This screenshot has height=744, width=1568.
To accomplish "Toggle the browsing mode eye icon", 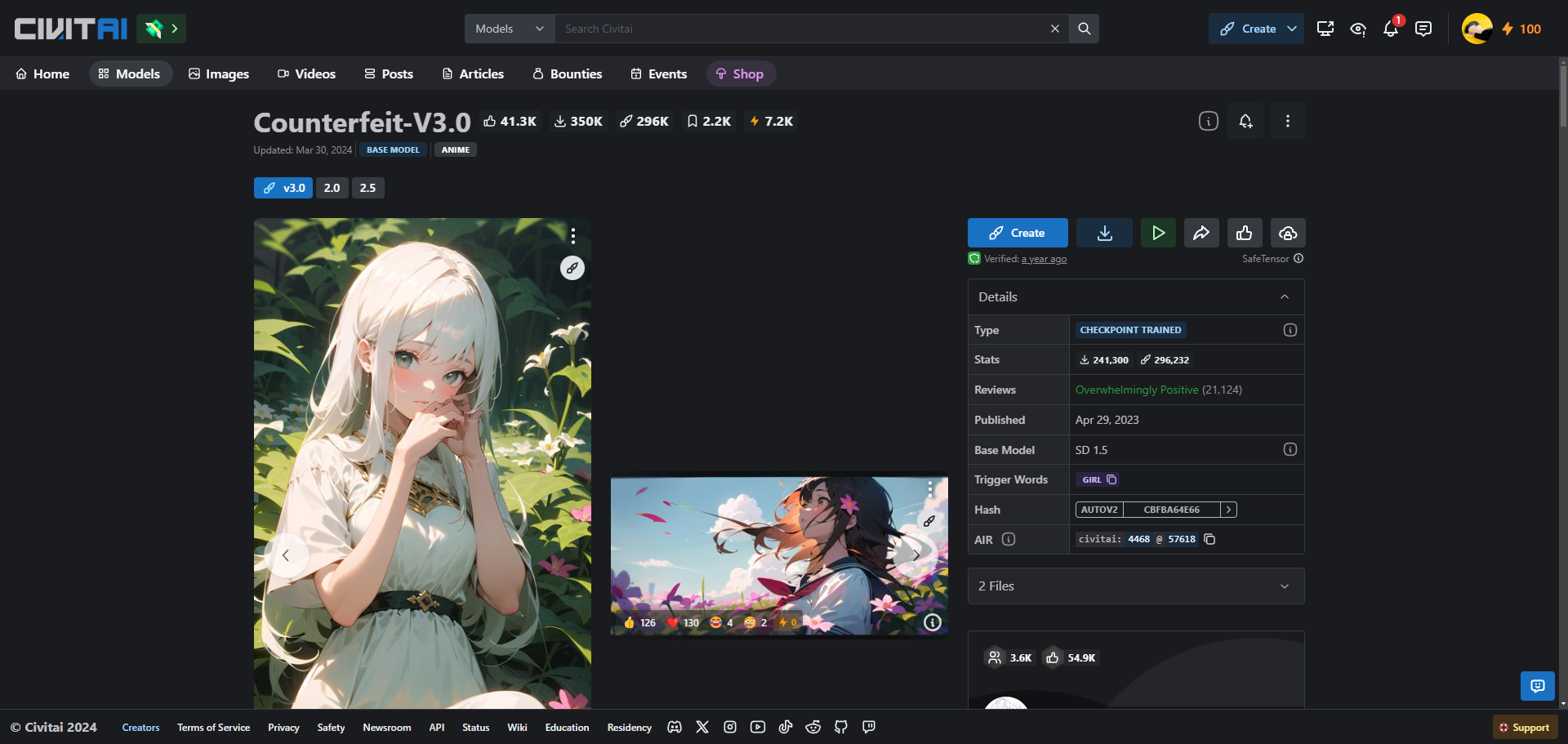I will click(x=1358, y=29).
